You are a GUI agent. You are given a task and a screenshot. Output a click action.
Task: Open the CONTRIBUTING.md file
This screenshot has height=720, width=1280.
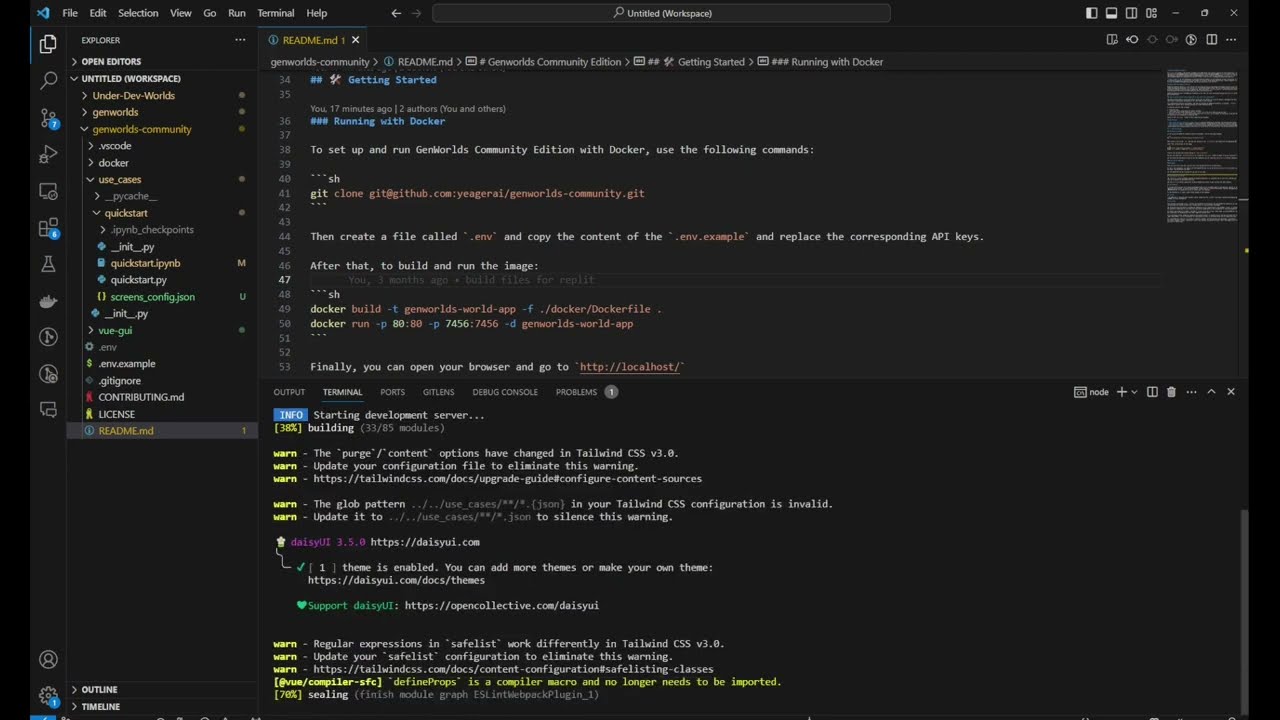pyautogui.click(x=162, y=397)
